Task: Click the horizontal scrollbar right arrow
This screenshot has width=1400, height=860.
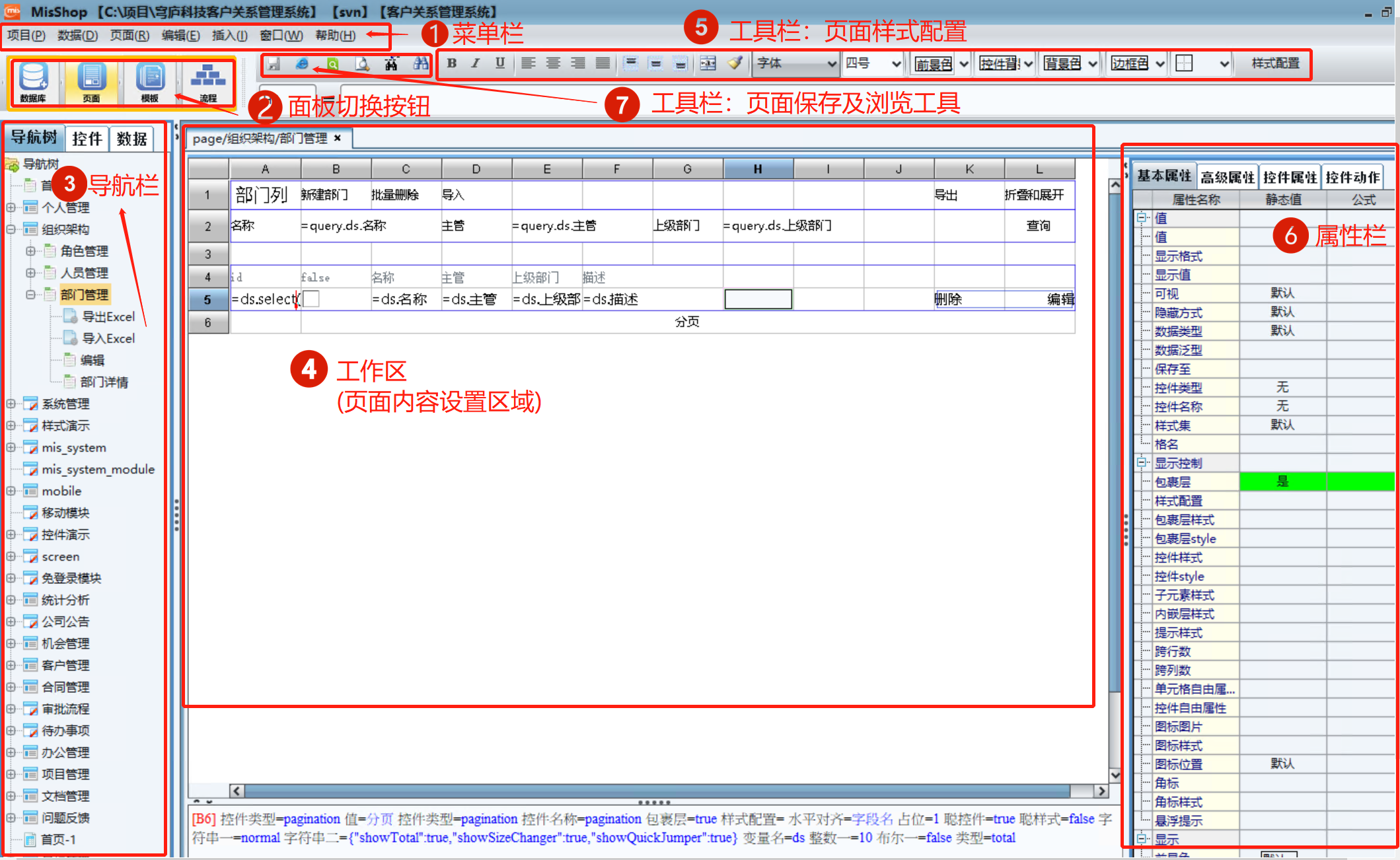Action: click(1101, 791)
